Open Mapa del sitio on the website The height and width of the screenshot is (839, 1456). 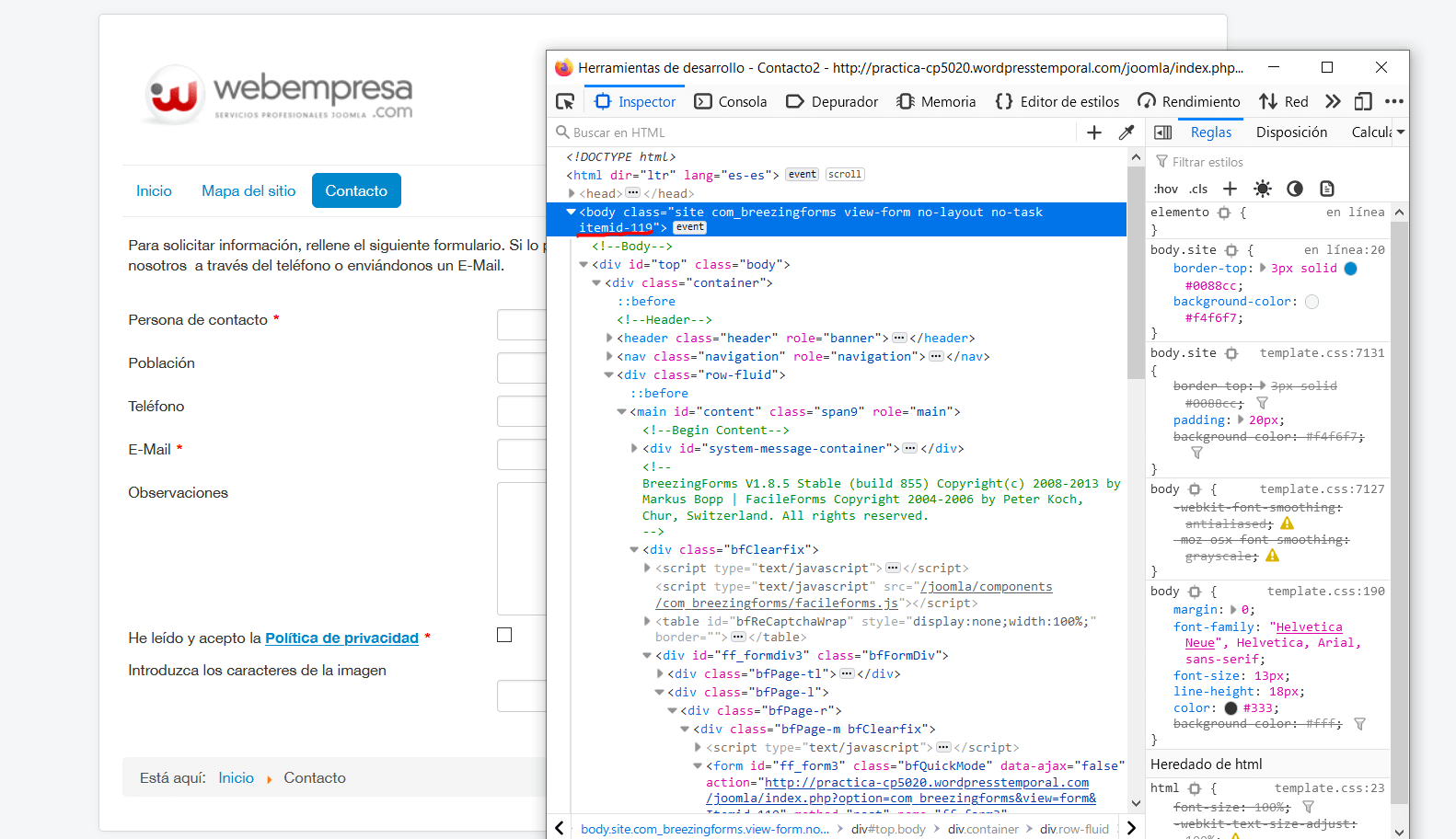(x=248, y=190)
